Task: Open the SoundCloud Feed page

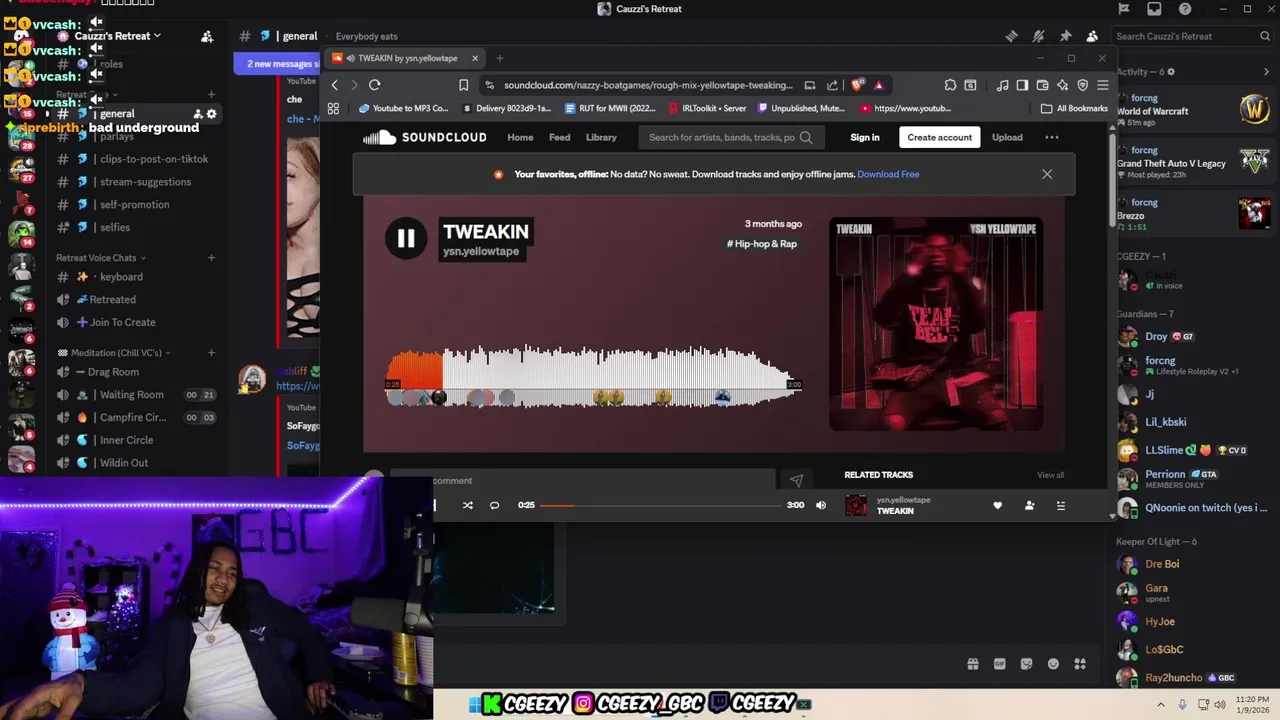Action: 560,137
